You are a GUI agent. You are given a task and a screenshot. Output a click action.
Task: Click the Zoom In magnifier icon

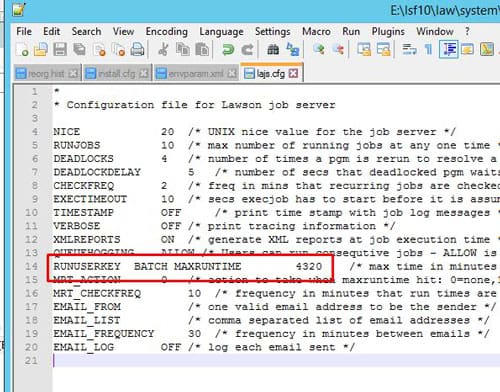[319, 50]
